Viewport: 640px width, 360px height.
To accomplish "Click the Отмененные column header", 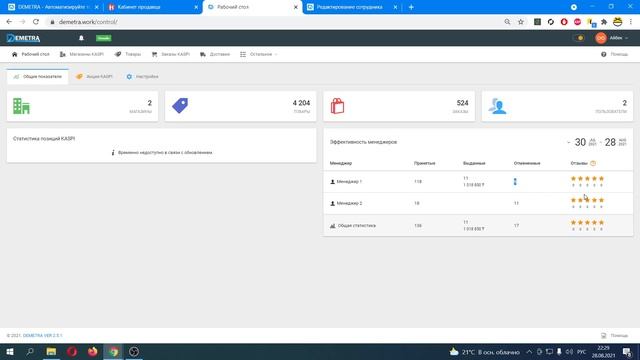I will (527, 163).
